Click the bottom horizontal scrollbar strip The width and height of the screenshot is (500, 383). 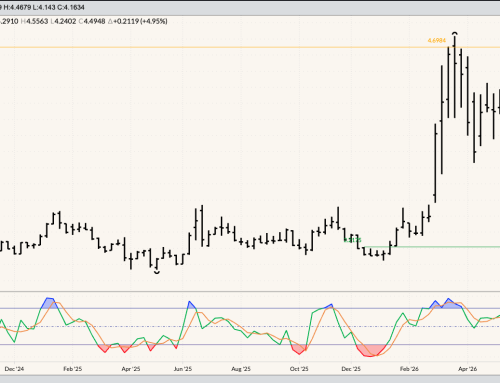[250, 379]
